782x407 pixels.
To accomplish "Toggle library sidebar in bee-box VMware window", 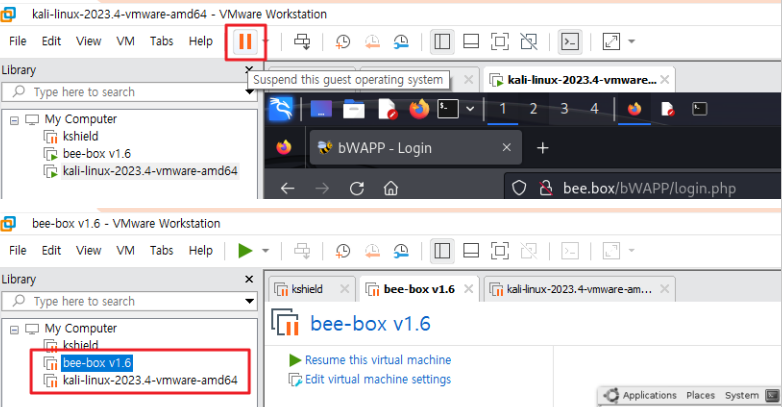I will pyautogui.click(x=442, y=251).
